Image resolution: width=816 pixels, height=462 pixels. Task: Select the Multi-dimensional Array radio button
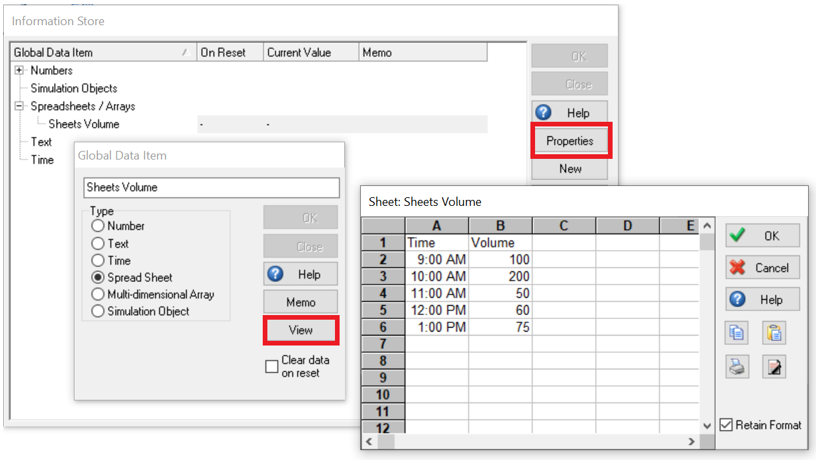pos(98,294)
